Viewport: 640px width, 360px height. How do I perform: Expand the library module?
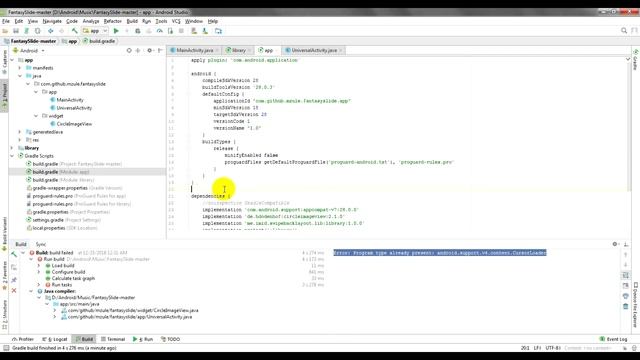(x=12, y=148)
